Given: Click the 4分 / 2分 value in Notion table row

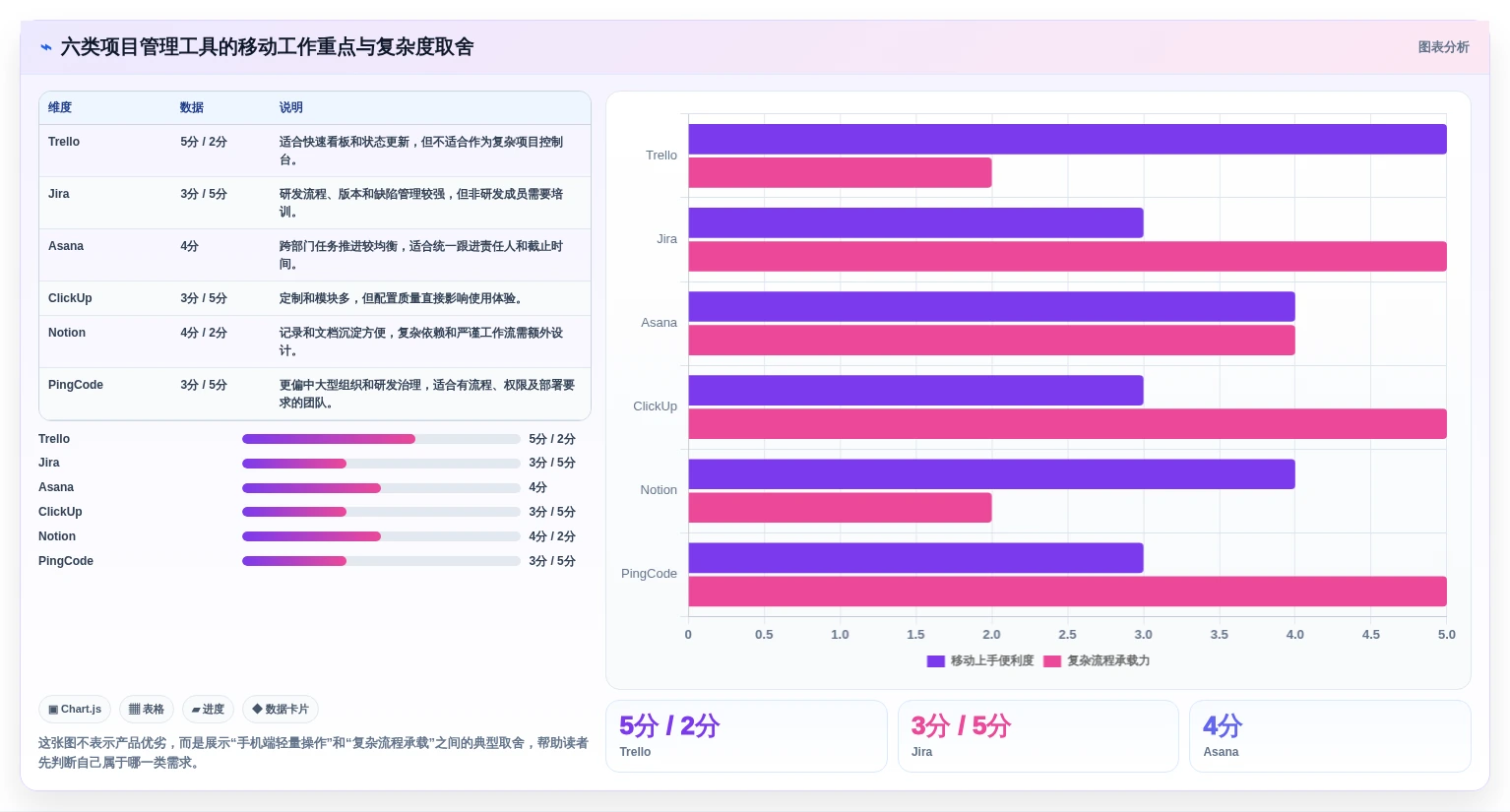Looking at the screenshot, I should click(204, 333).
